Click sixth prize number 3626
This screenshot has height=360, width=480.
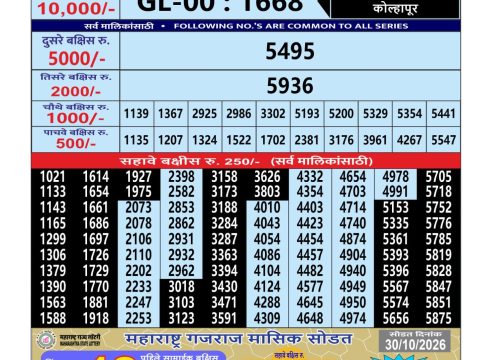267,177
